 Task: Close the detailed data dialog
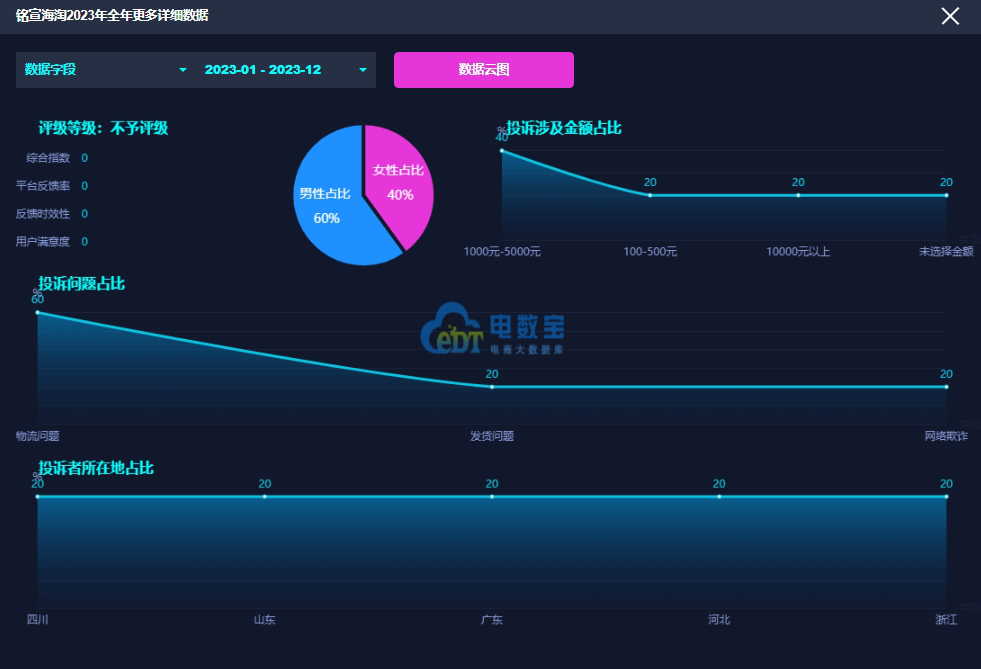950,16
